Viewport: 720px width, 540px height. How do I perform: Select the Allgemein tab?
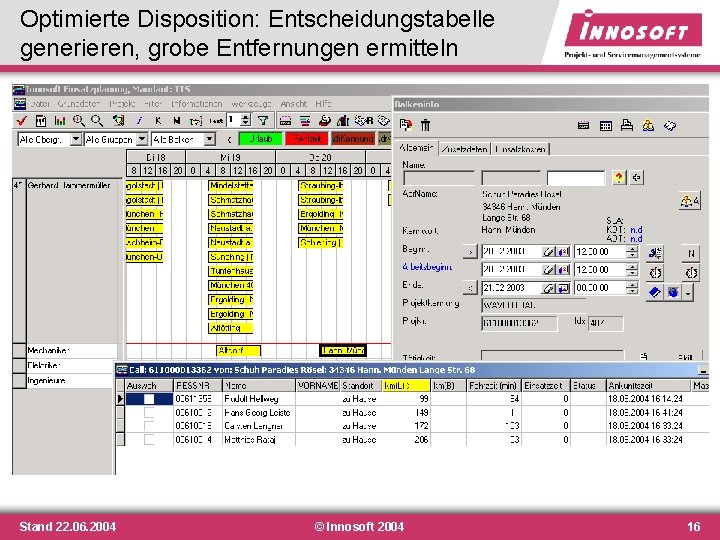[x=416, y=147]
